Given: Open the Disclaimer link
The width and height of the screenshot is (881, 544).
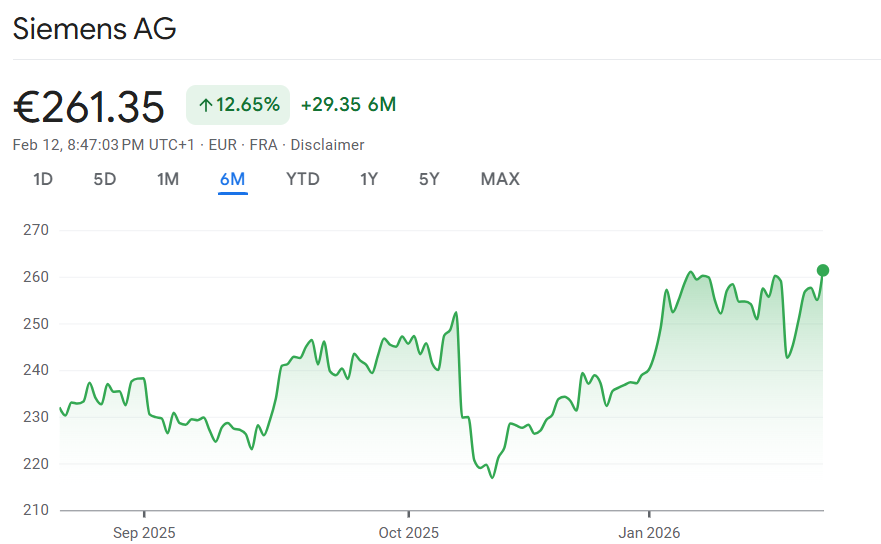Looking at the screenshot, I should [x=327, y=145].
